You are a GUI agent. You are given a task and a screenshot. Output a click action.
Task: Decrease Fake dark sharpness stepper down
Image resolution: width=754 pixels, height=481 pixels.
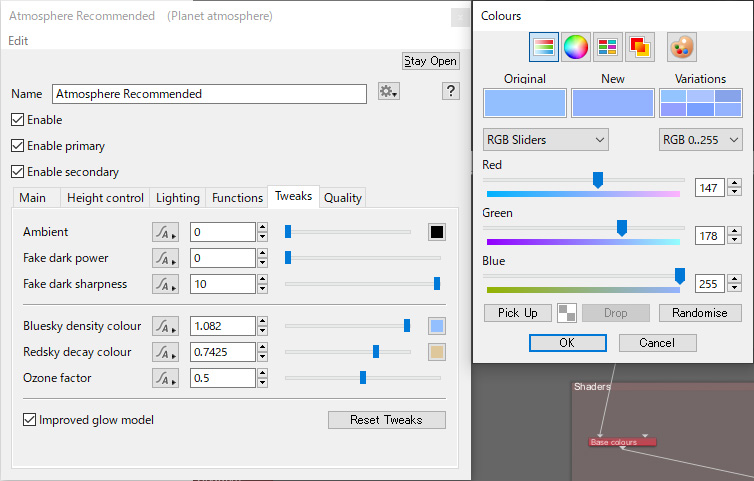(x=262, y=289)
